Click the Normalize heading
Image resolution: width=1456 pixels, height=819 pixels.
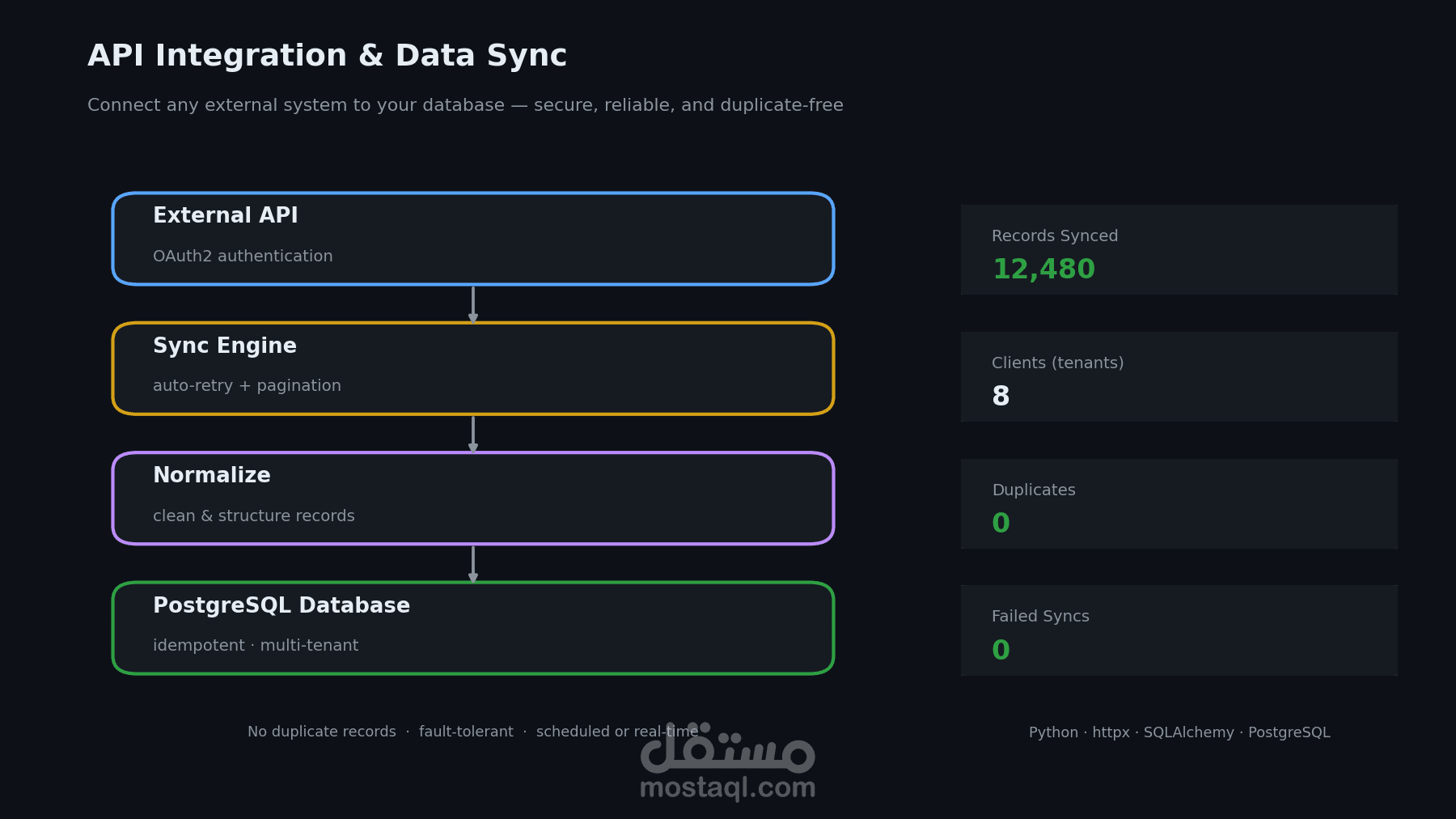212,475
